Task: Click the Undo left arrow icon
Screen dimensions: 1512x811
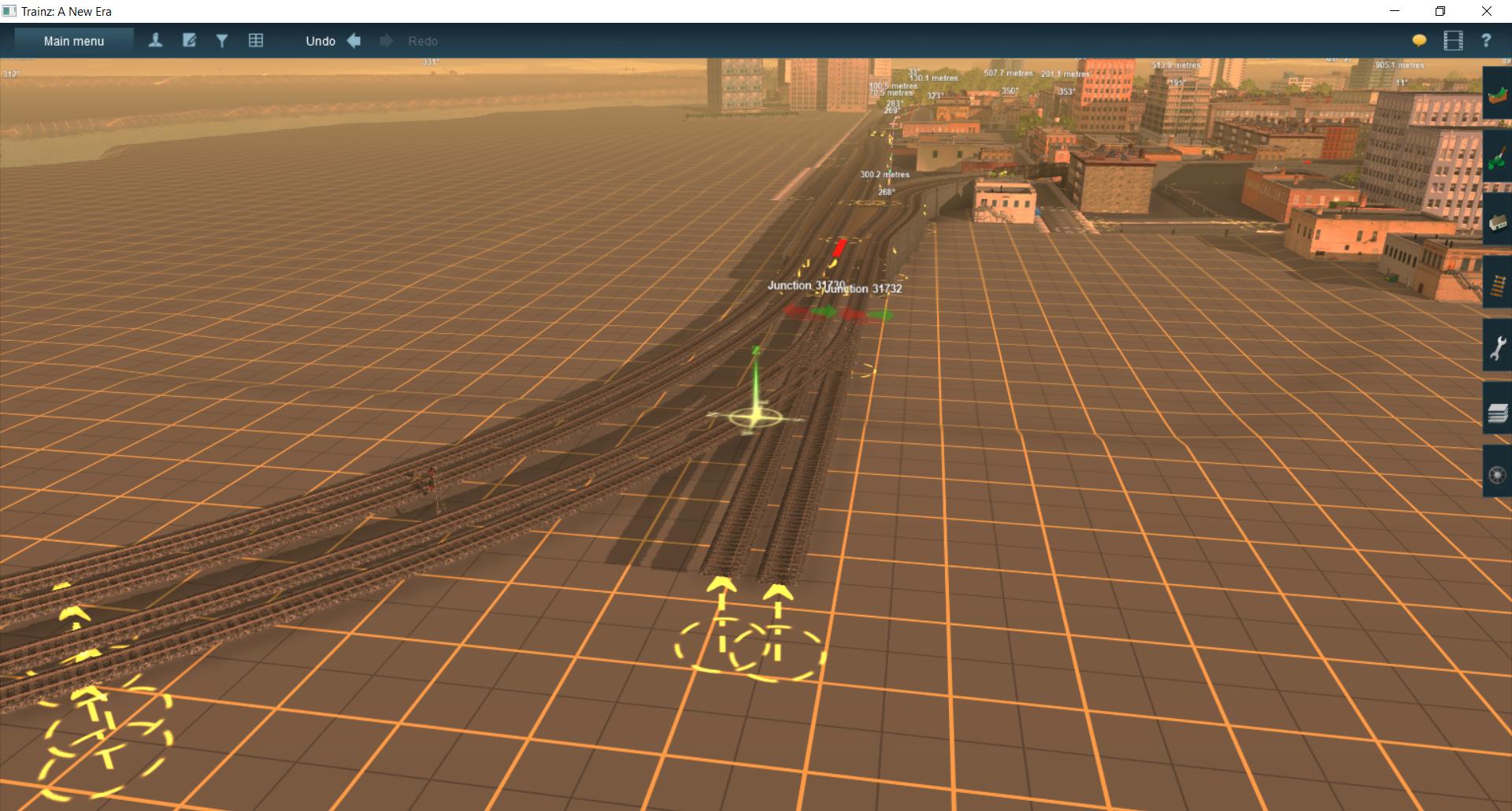Action: click(x=354, y=41)
